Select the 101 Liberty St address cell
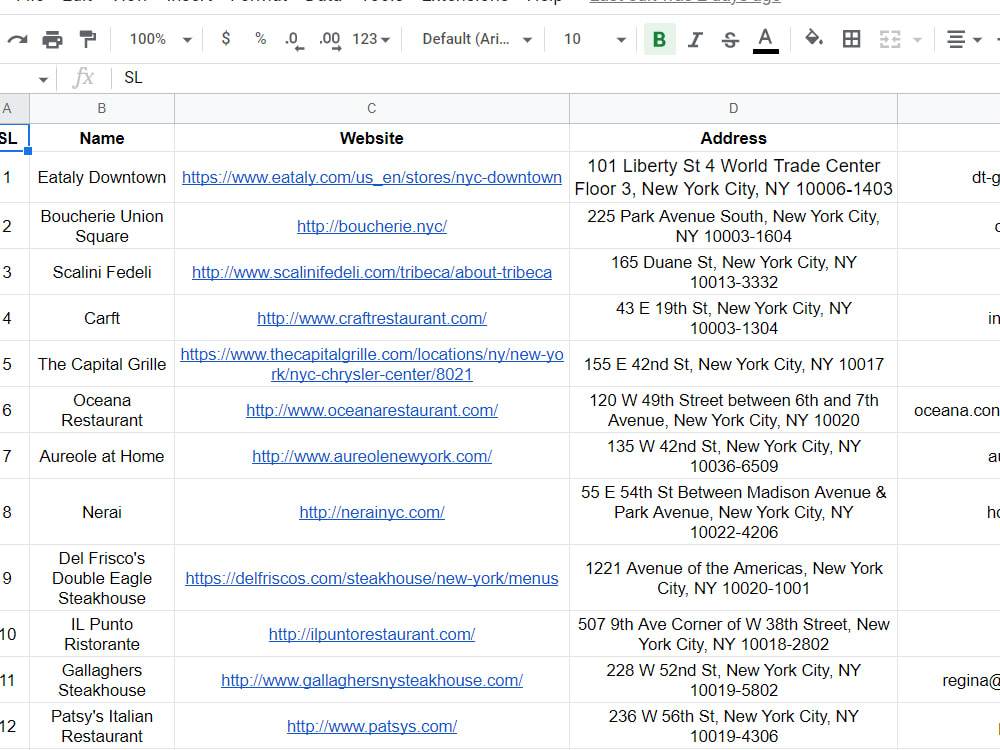This screenshot has width=1000, height=750. pos(733,177)
